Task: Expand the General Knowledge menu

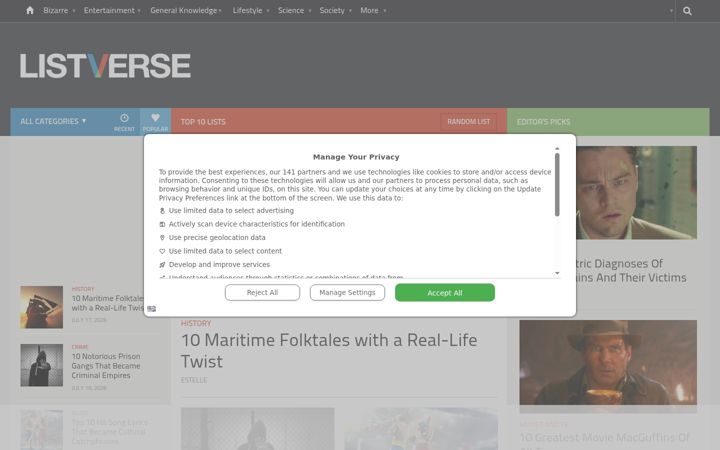Action: point(186,10)
